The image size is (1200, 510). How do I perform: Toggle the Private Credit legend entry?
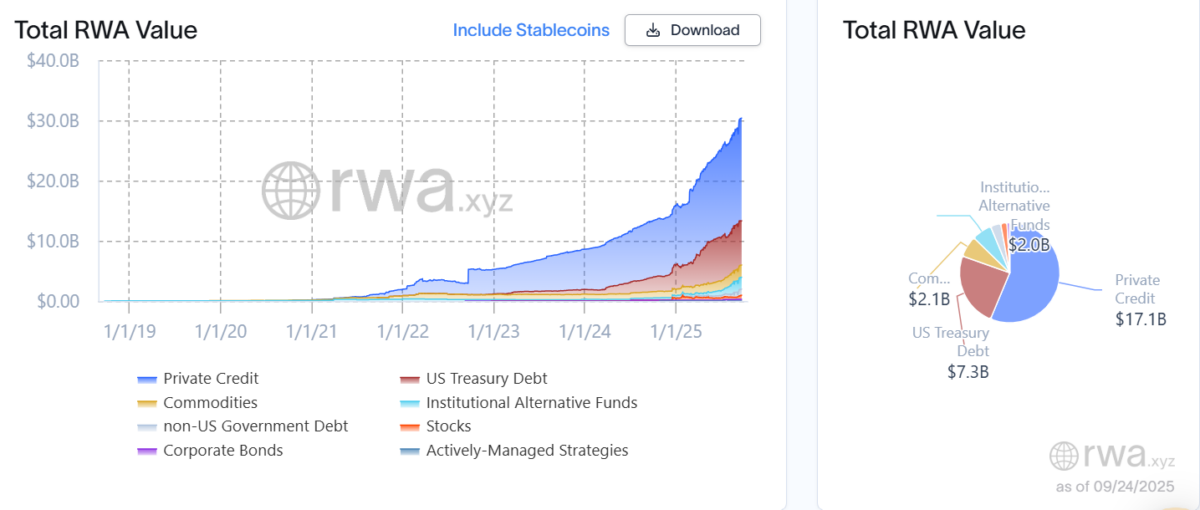[x=198, y=379]
